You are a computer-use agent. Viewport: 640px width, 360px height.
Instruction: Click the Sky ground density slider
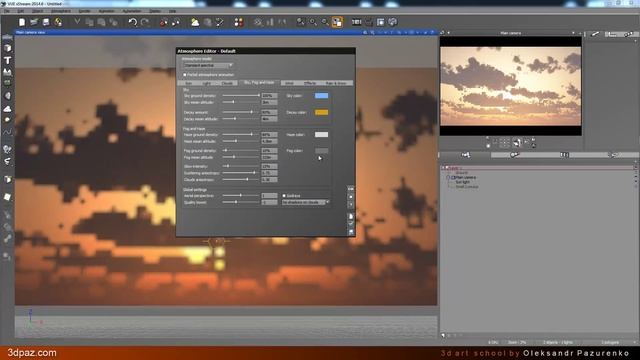[241, 96]
